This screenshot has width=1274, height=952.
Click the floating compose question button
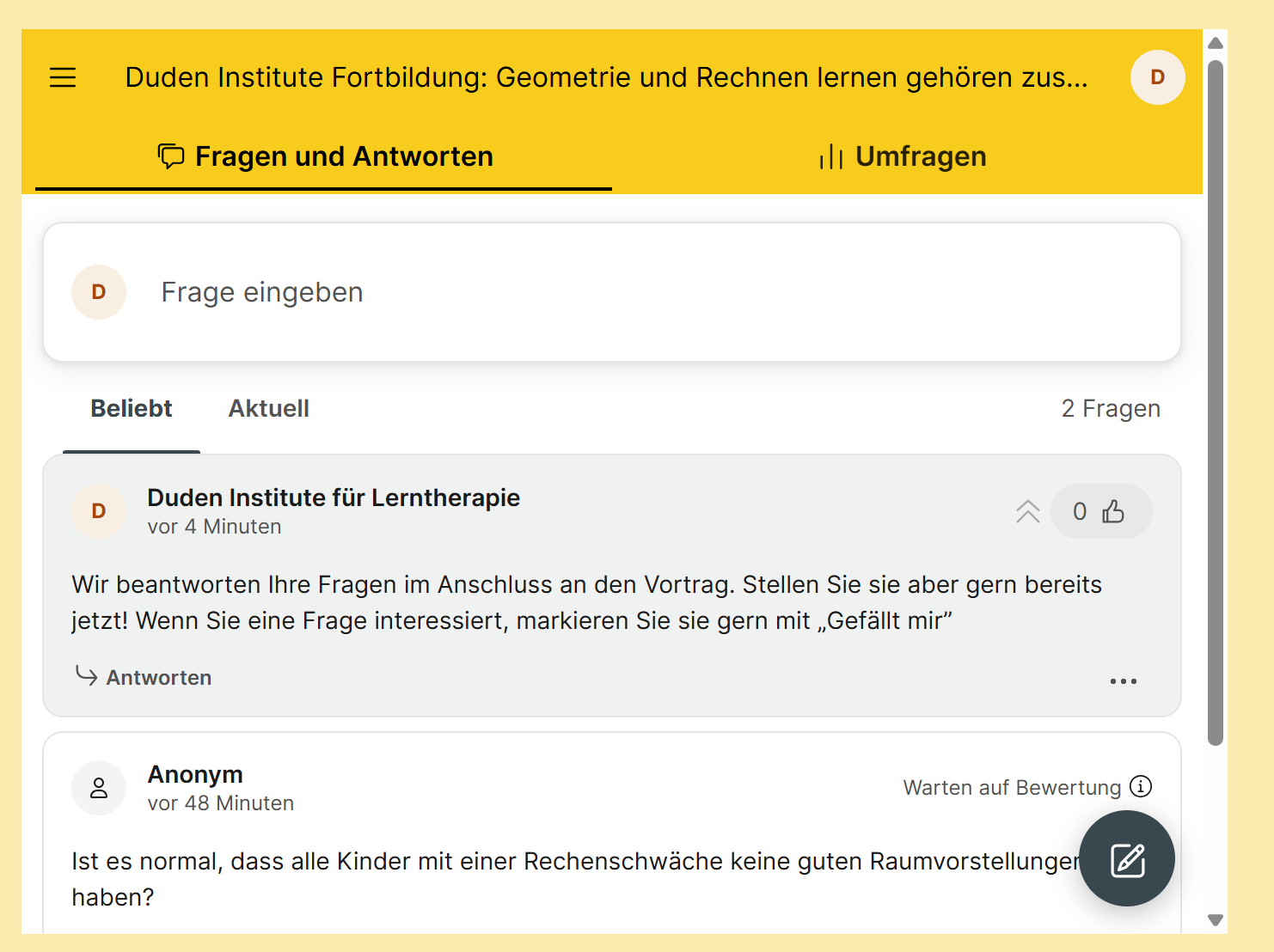[x=1126, y=858]
